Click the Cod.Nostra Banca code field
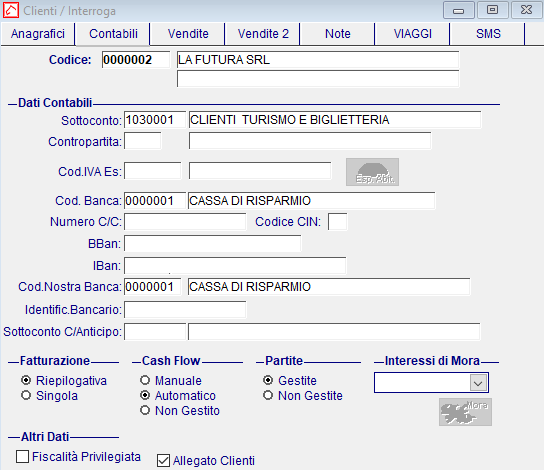Screen dimensions: 544x470 tap(153, 287)
